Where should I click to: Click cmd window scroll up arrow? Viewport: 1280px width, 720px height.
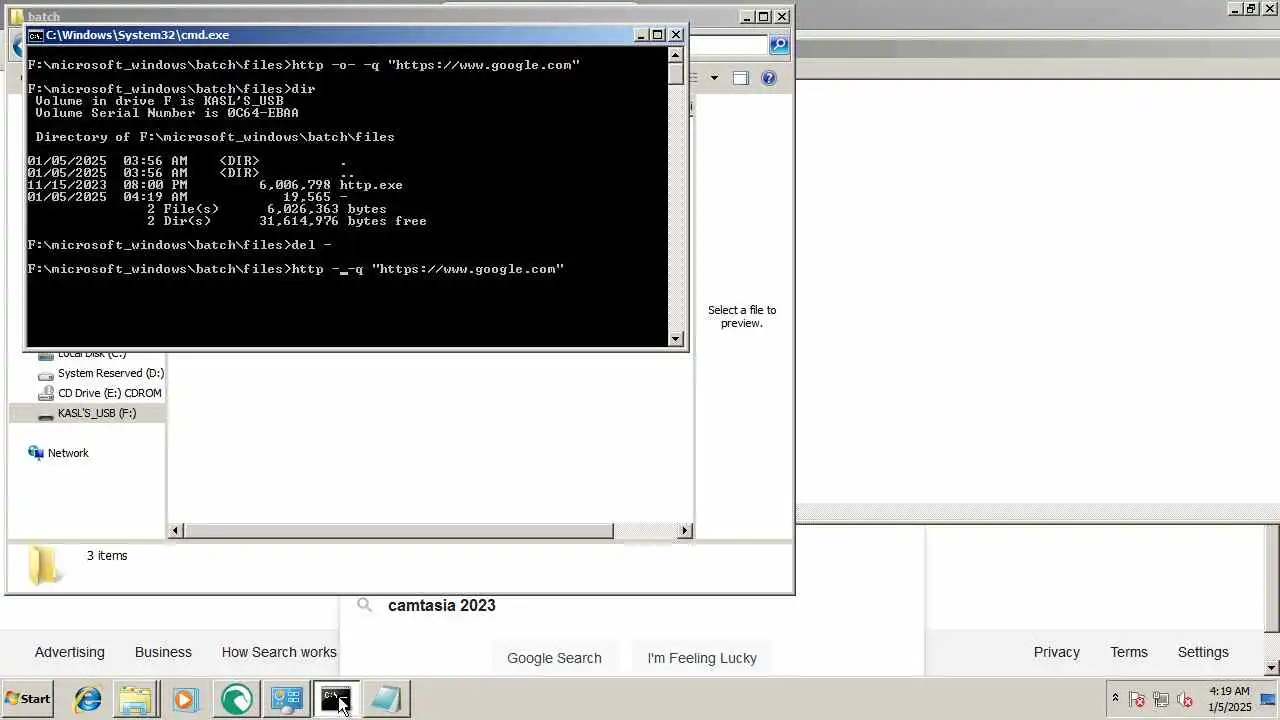coord(676,54)
